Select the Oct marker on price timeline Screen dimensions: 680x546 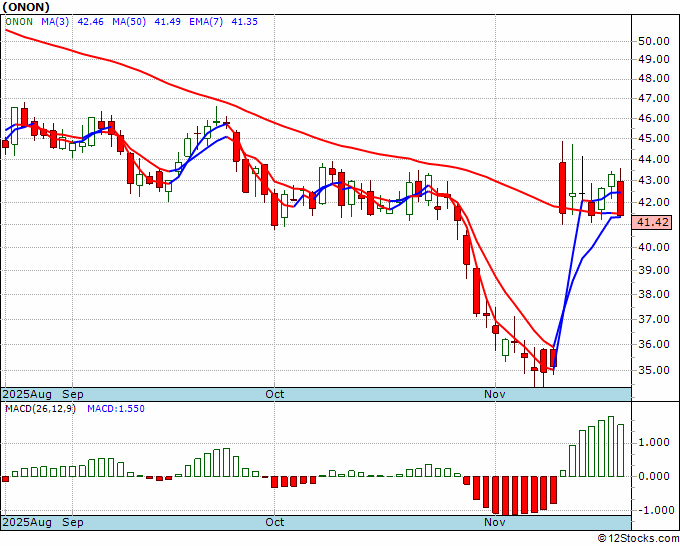[x=275, y=394]
